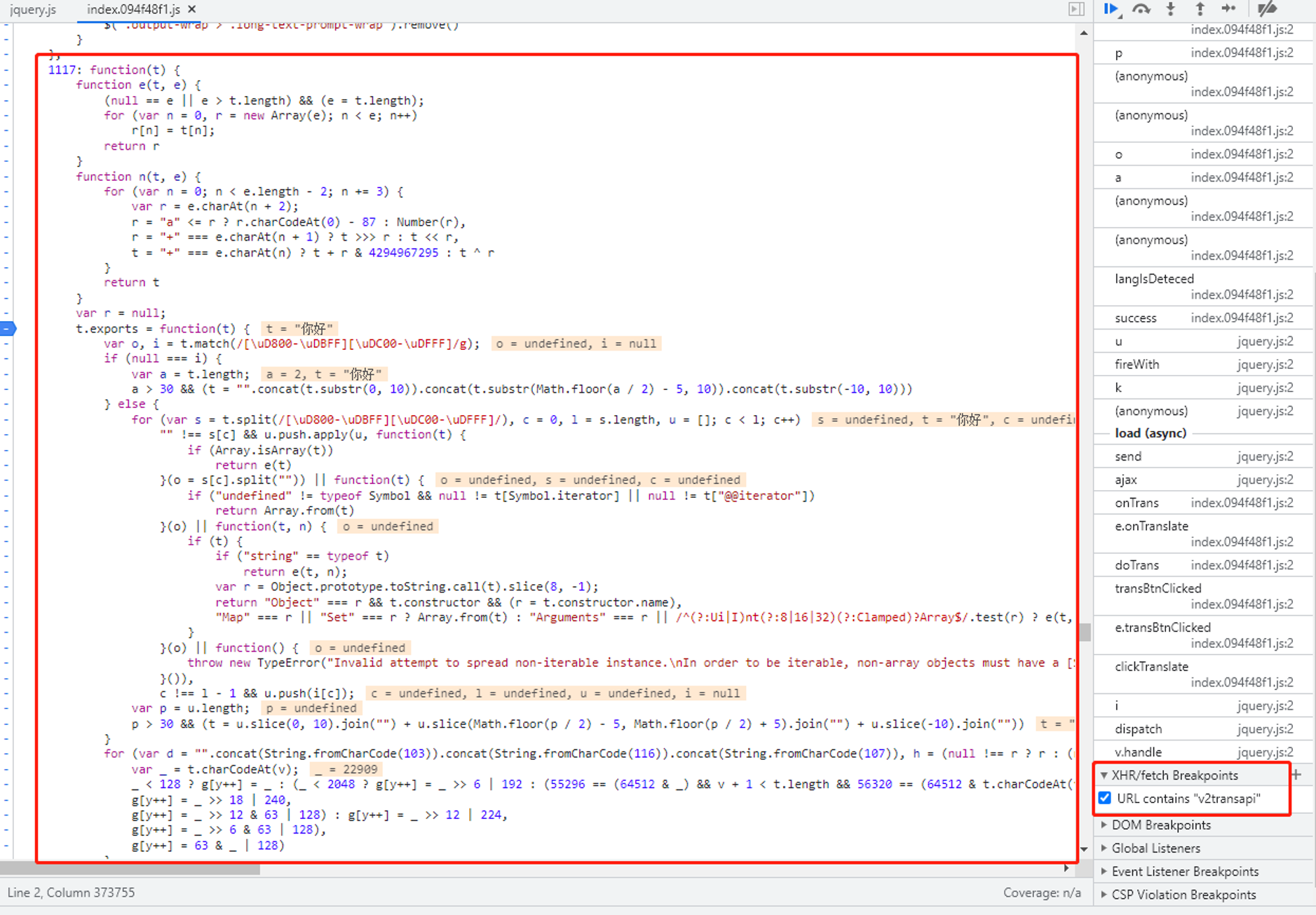Toggle the file navigator sidebar icon
Image resolution: width=1316 pixels, height=915 pixels.
[x=1076, y=9]
